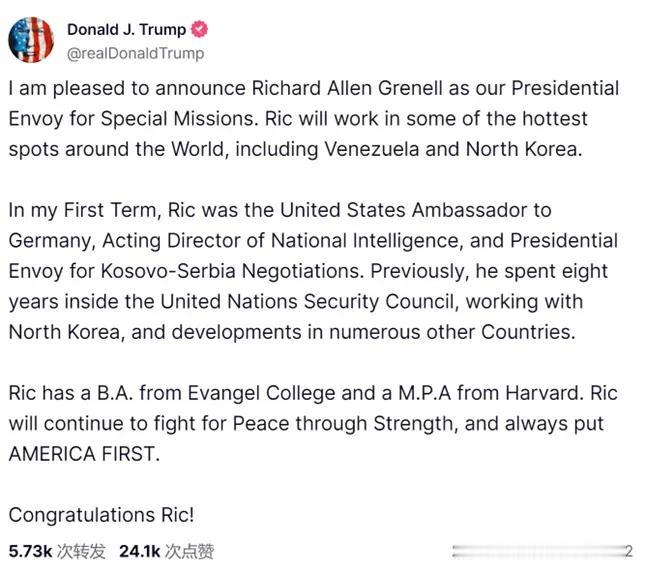Click the 次转发 reposts label
The width and height of the screenshot is (646, 572).
81,551
